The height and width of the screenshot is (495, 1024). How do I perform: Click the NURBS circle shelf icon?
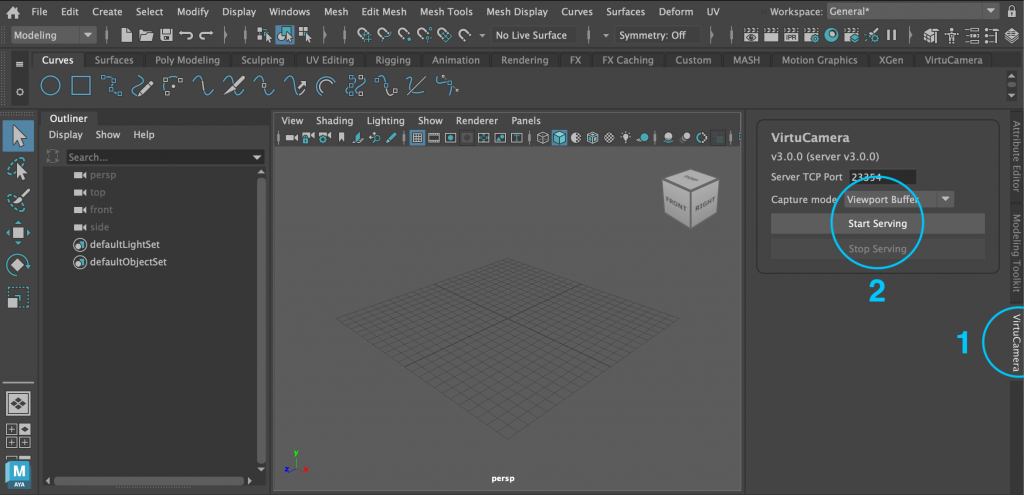[50, 86]
